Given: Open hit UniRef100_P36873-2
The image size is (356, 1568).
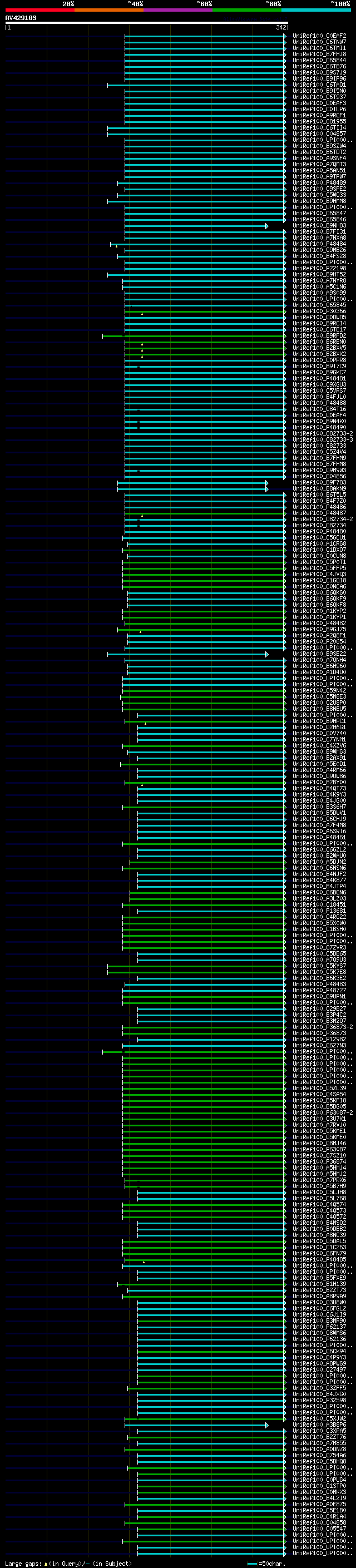Looking at the screenshot, I should (x=323, y=1028).
